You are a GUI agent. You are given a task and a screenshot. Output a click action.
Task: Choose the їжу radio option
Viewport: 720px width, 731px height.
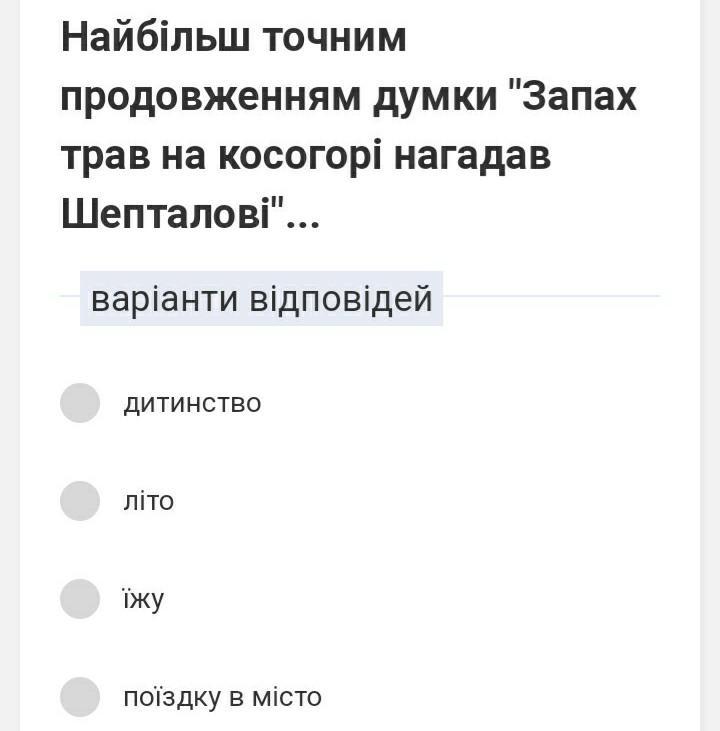point(80,599)
